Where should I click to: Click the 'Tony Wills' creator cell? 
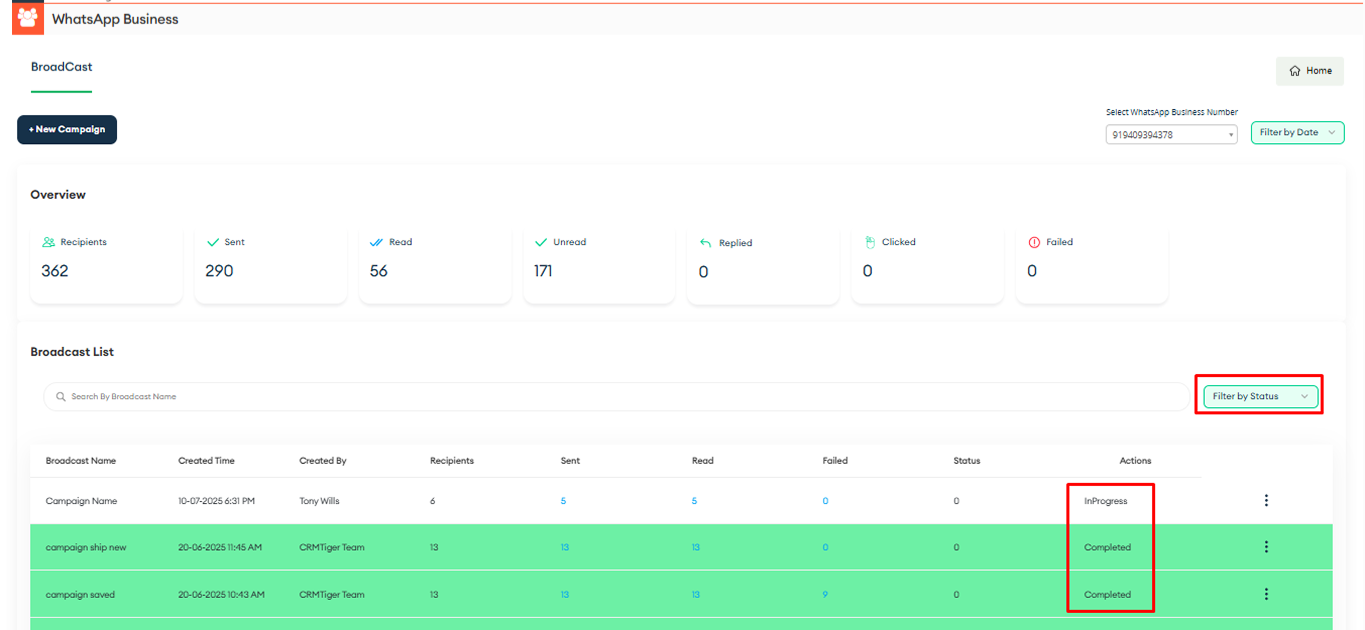[x=319, y=501]
